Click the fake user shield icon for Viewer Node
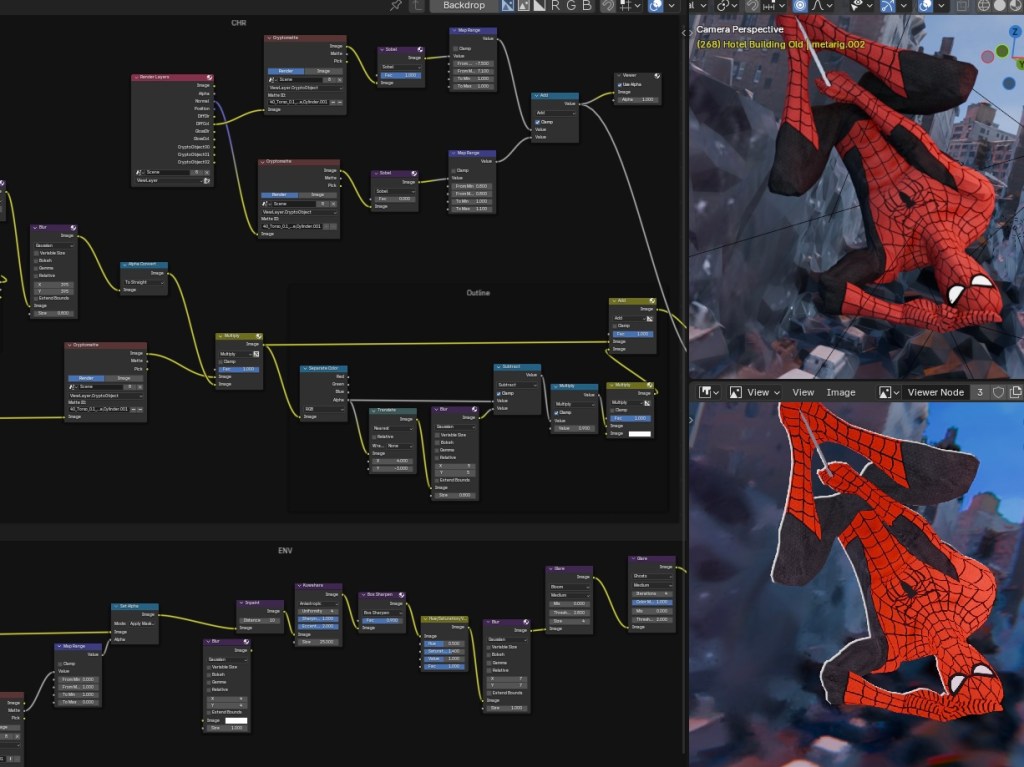 tap(997, 392)
